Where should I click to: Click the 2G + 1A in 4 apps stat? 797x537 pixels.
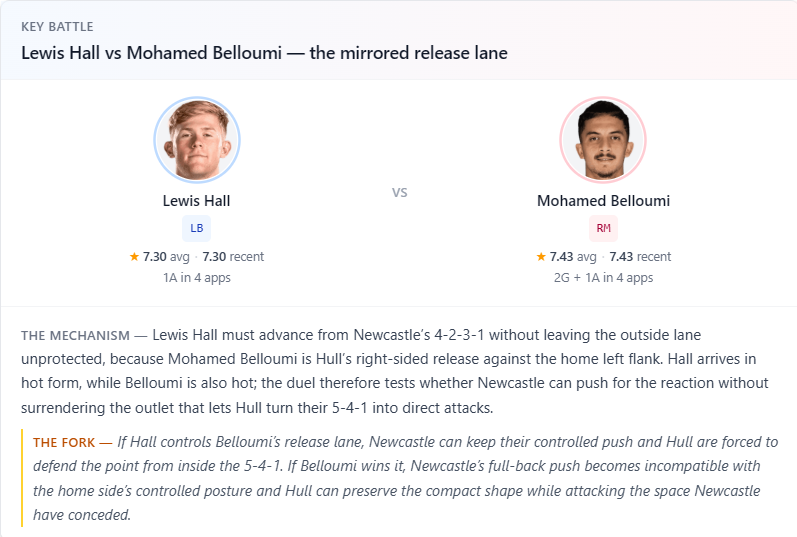click(x=603, y=278)
